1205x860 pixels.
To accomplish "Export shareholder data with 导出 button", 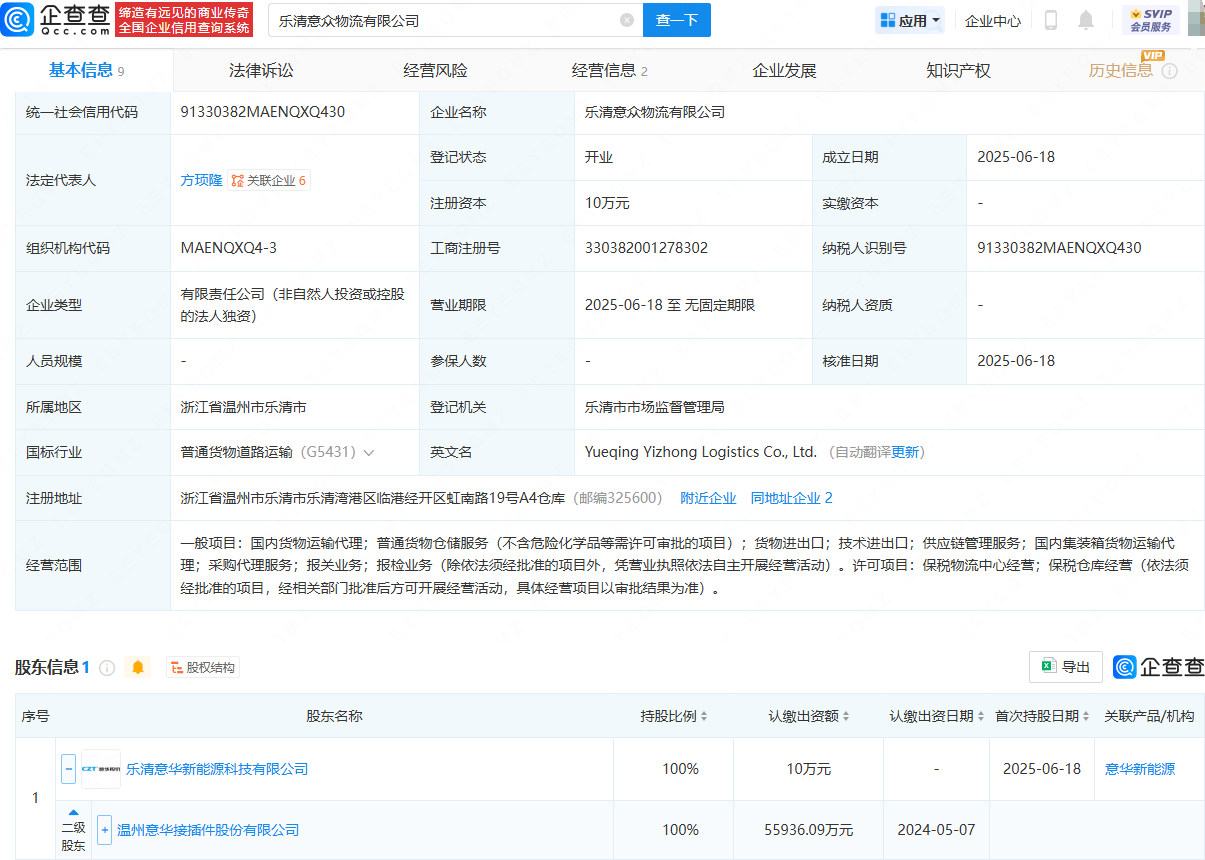I will coord(1066,667).
